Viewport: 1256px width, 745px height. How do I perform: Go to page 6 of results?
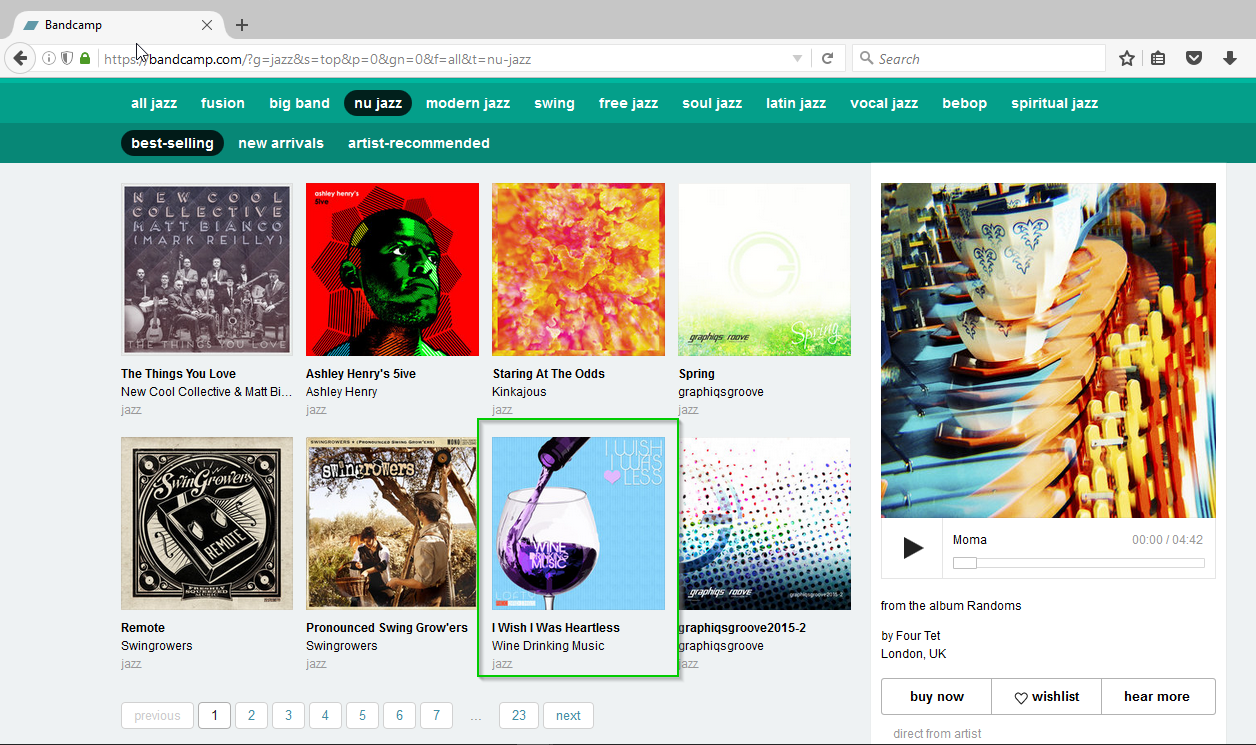tap(399, 716)
